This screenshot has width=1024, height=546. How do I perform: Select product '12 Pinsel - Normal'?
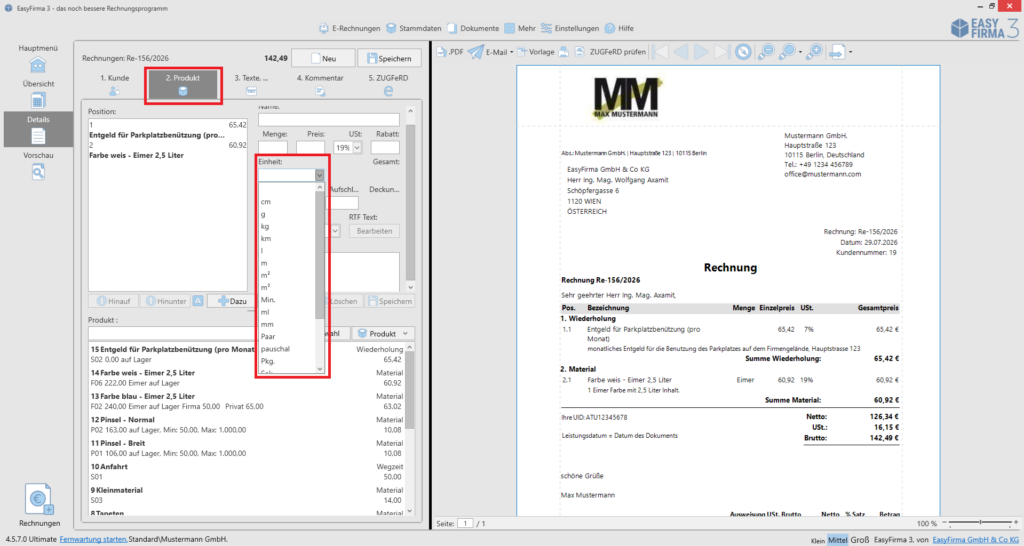click(247, 425)
